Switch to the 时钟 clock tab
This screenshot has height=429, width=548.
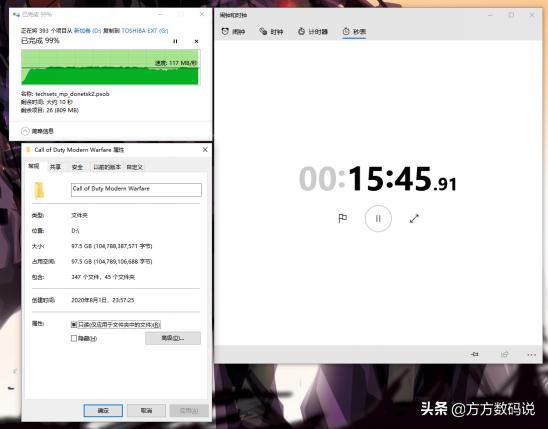pos(271,31)
